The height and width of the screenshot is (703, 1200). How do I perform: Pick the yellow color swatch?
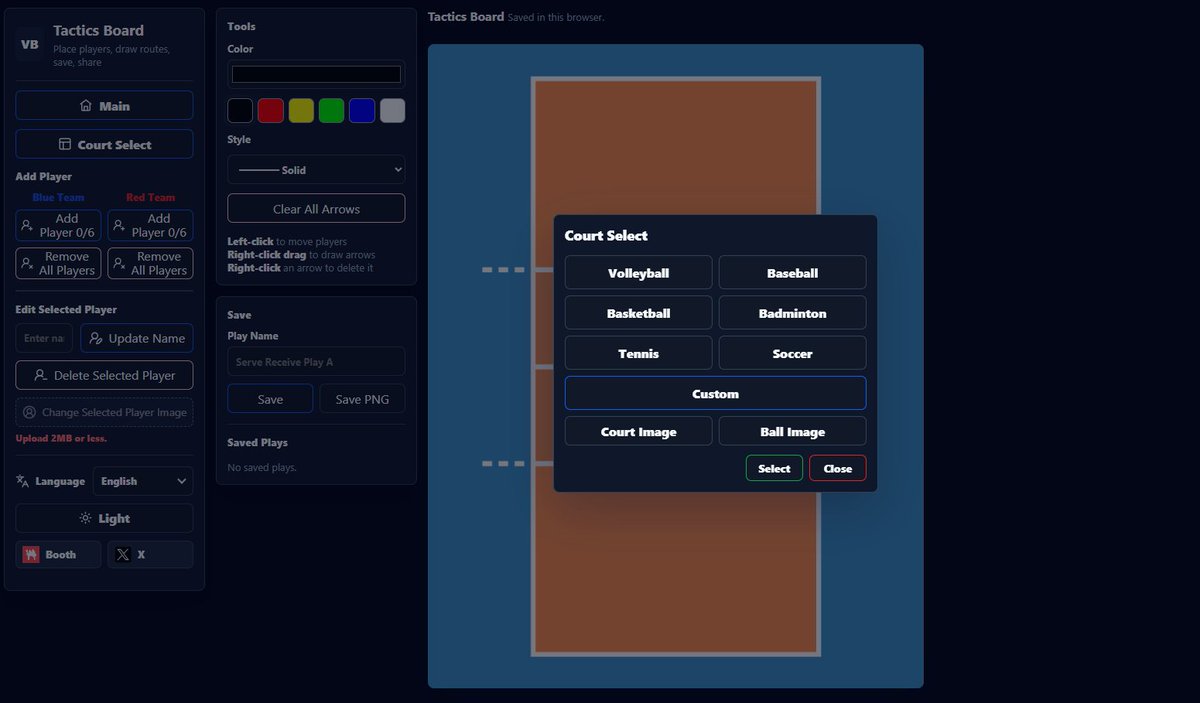(301, 110)
